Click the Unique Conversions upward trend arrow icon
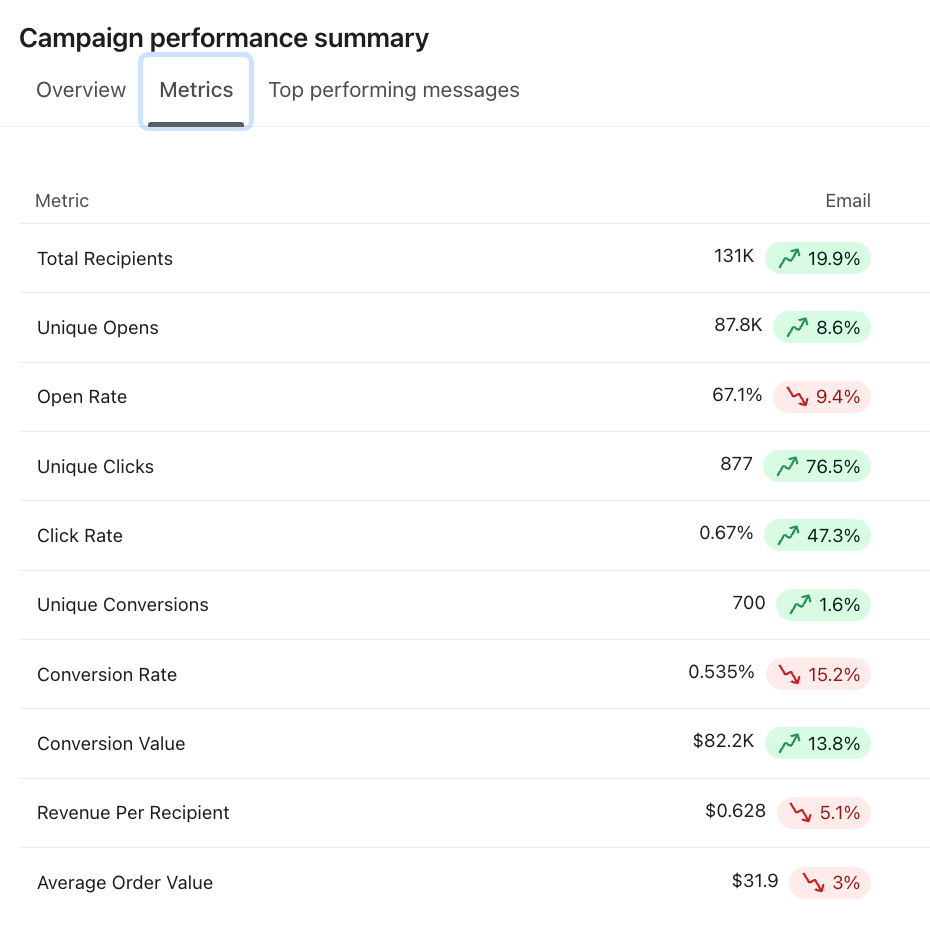This screenshot has width=930, height=926. (800, 605)
